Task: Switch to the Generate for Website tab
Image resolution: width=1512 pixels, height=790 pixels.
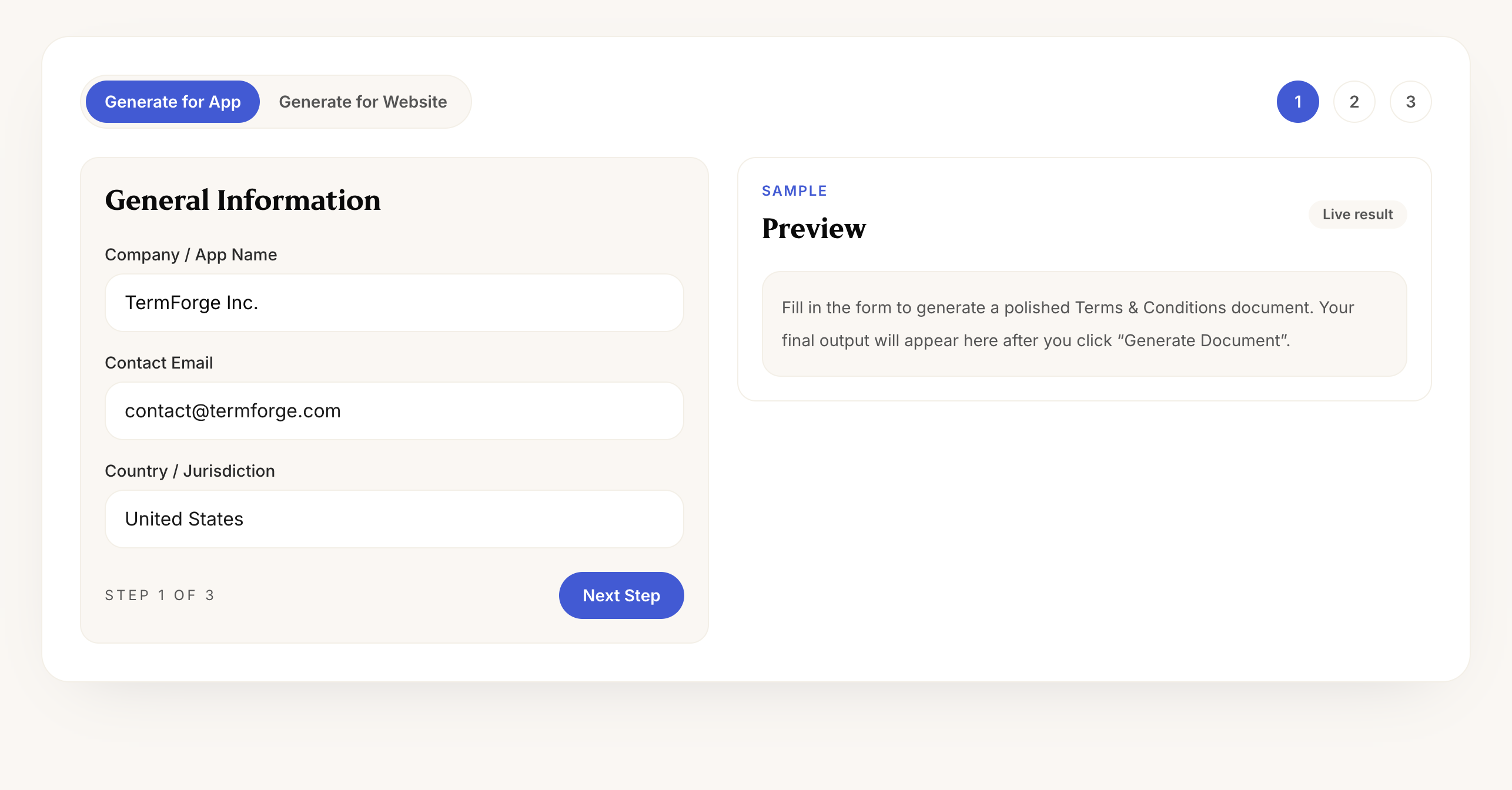Action: [363, 101]
